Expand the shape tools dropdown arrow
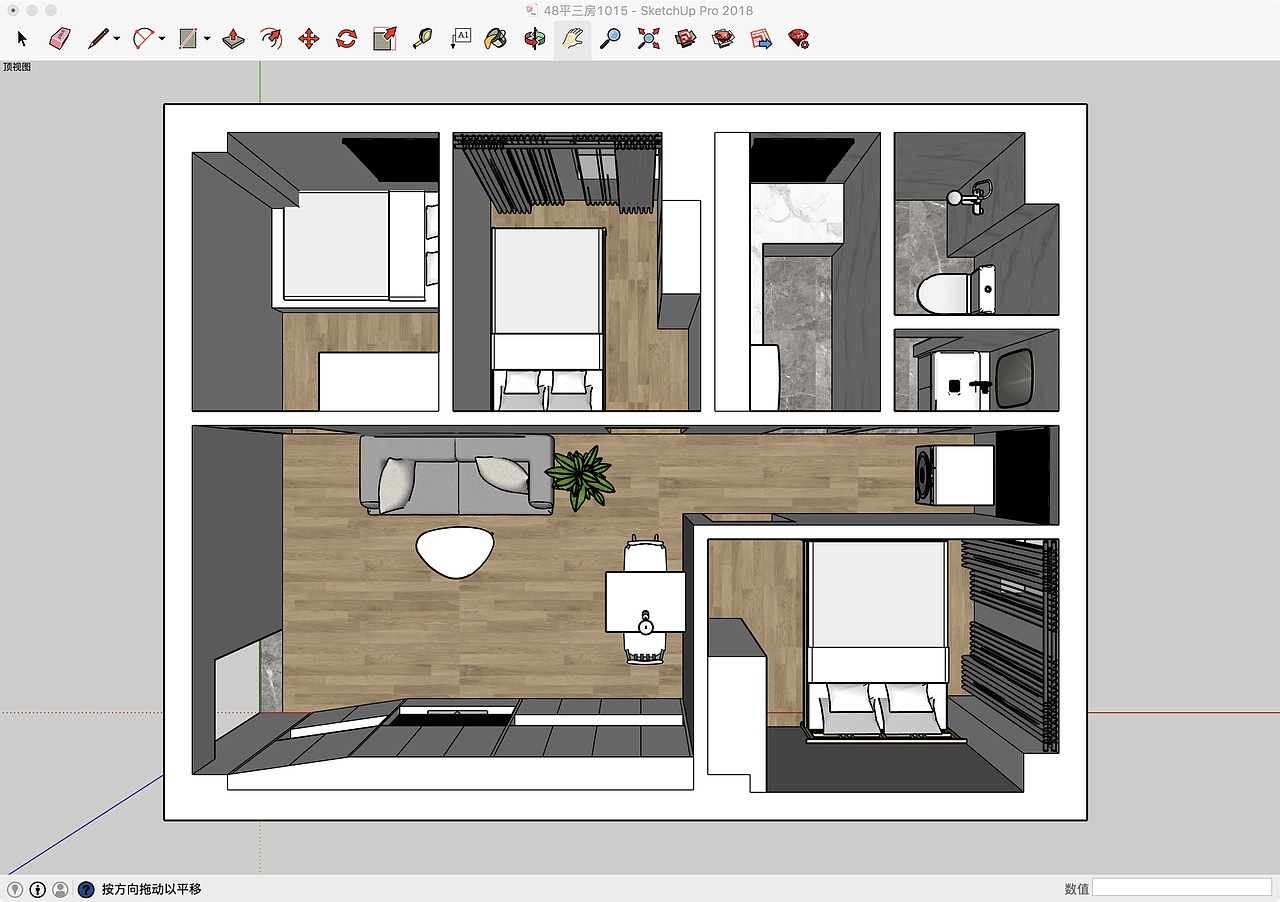Screen dimensions: 1280x902 pos(207,40)
